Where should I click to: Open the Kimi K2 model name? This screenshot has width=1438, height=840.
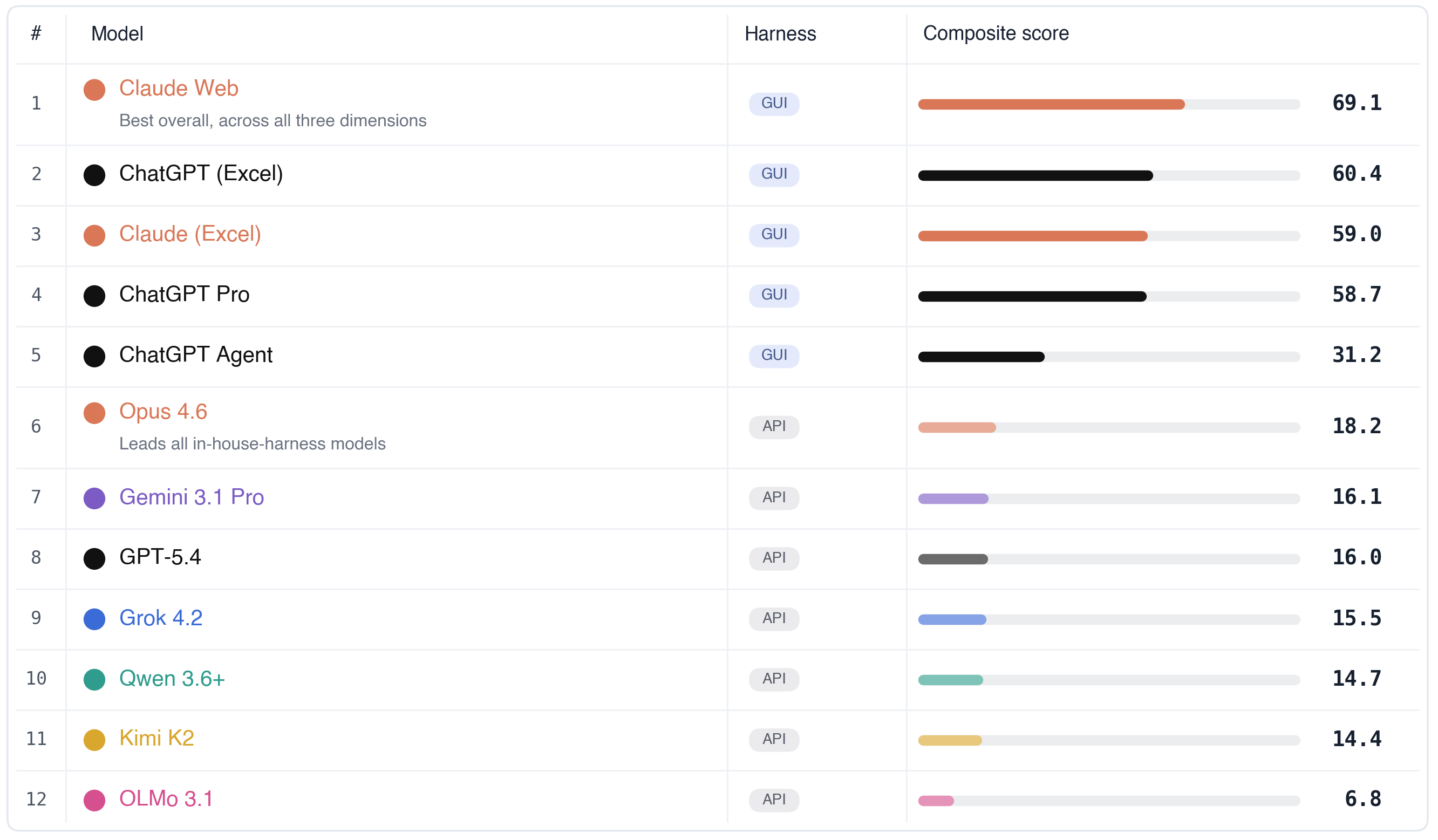(157, 739)
